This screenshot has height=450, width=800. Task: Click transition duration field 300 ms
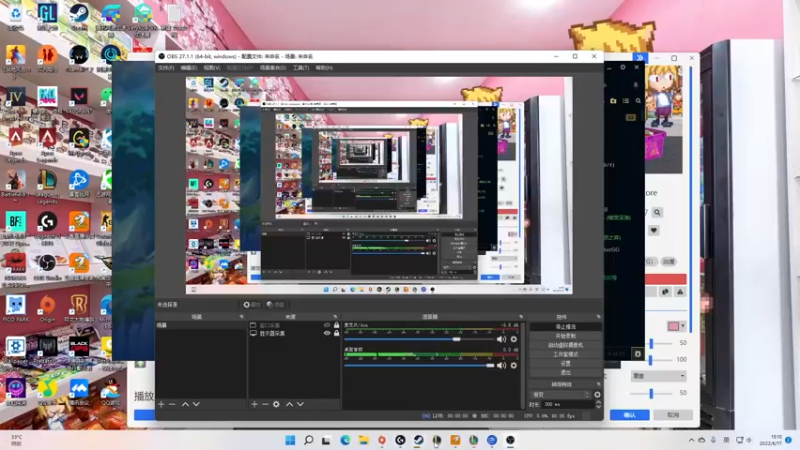coord(566,404)
